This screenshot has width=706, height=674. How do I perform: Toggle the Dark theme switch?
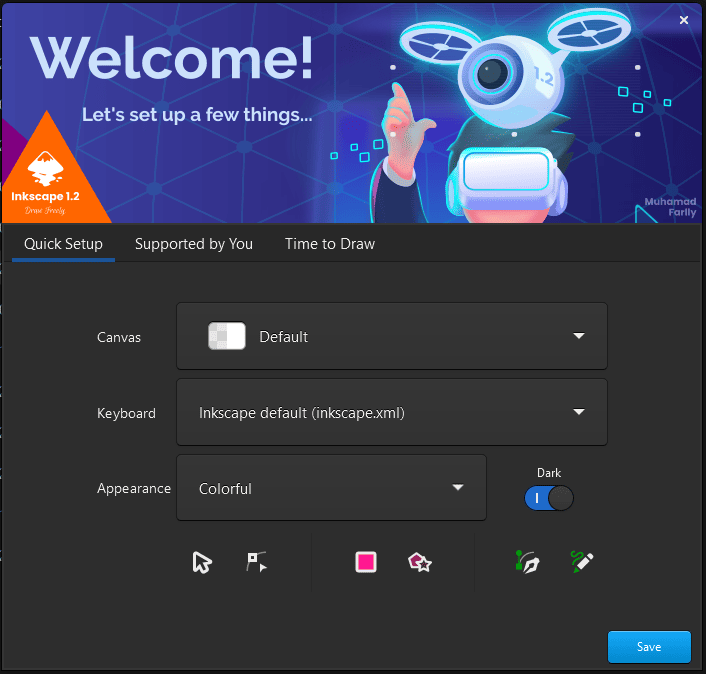[x=549, y=498]
